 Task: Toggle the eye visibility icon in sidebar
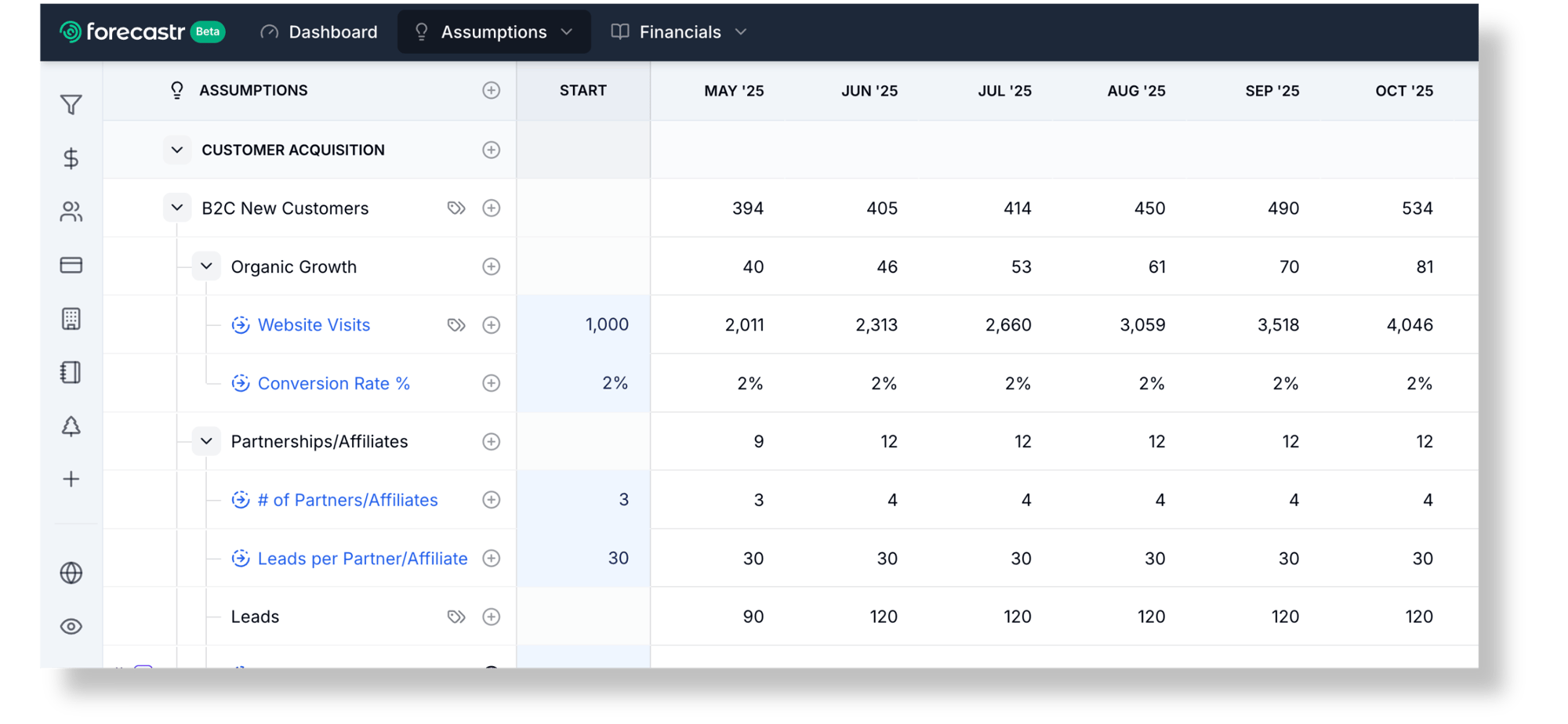tap(71, 626)
